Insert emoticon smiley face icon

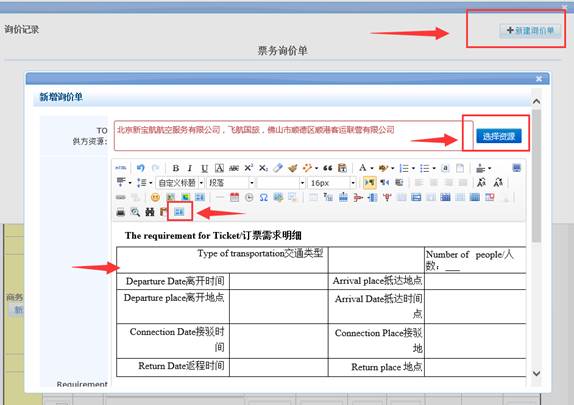click(155, 197)
